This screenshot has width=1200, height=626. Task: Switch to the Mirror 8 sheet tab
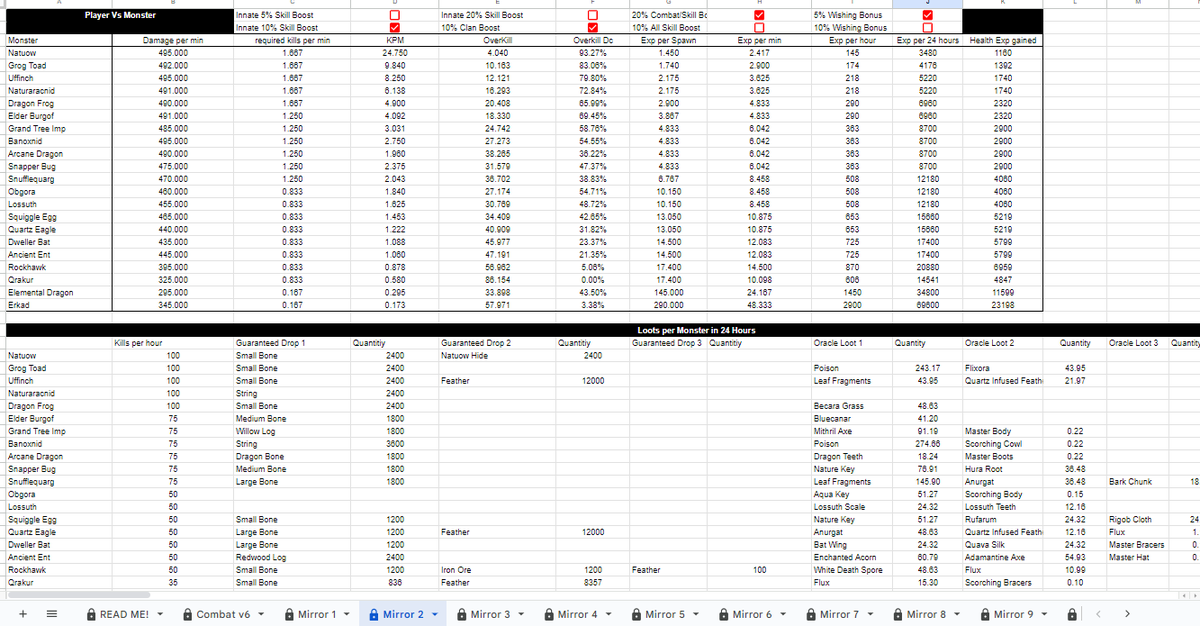927,614
